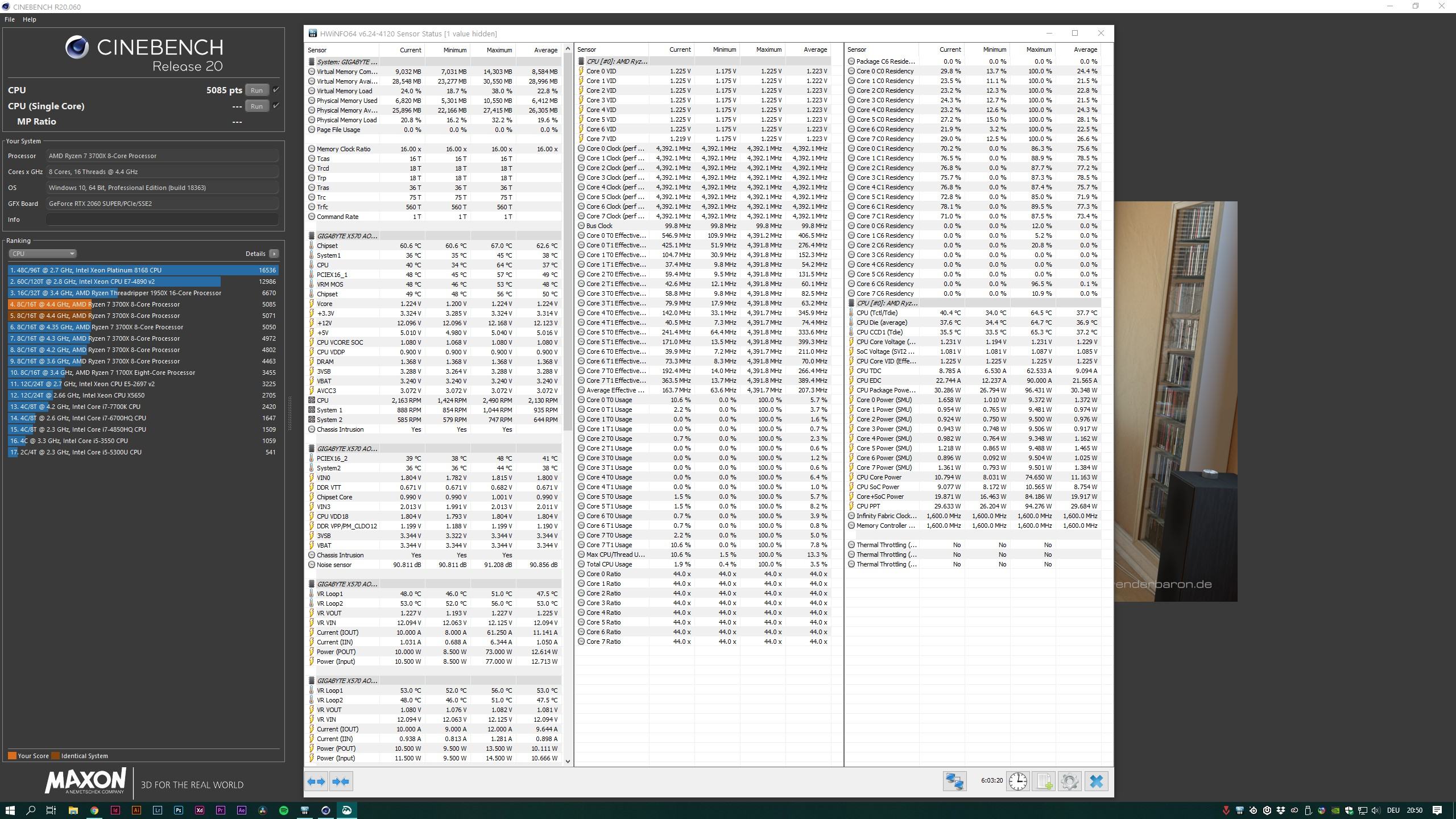
Task: Select Vcore voltage row
Action: 434,304
